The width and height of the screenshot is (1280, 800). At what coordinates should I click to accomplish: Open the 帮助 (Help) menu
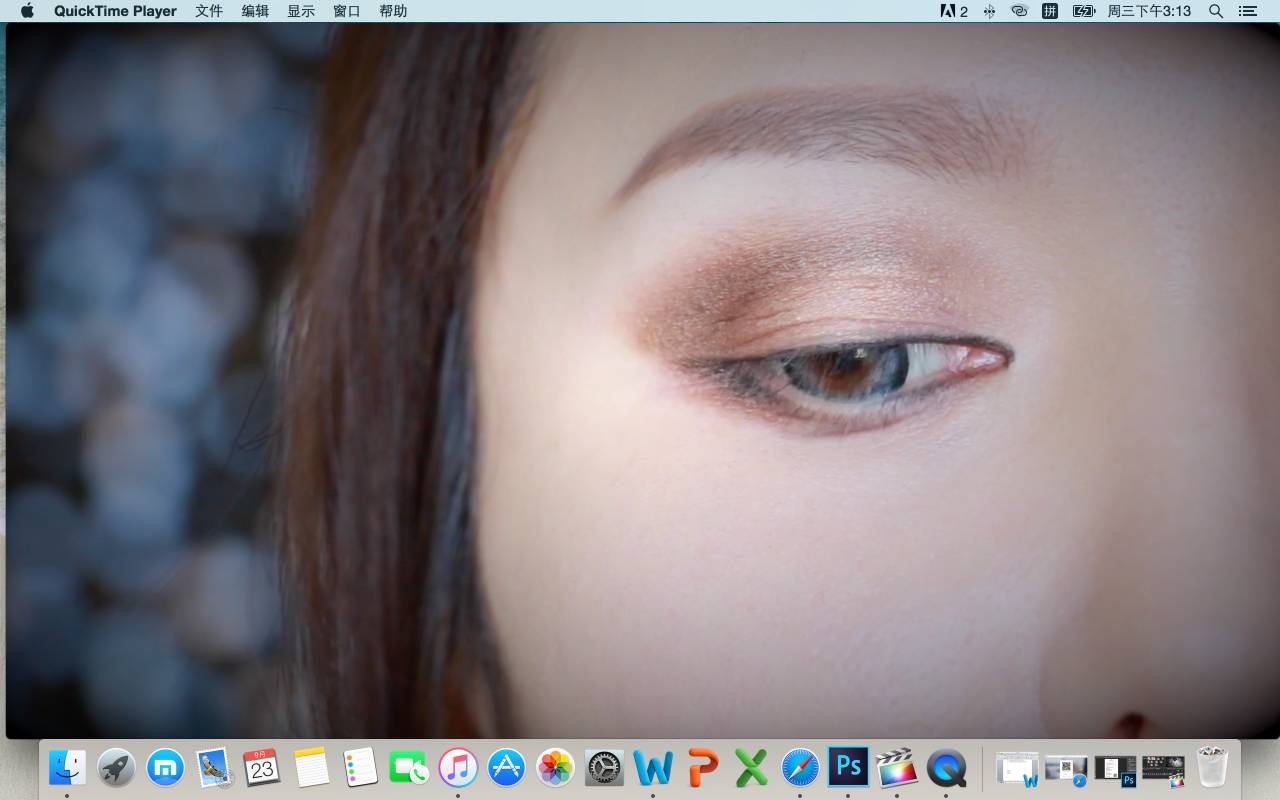tap(393, 11)
